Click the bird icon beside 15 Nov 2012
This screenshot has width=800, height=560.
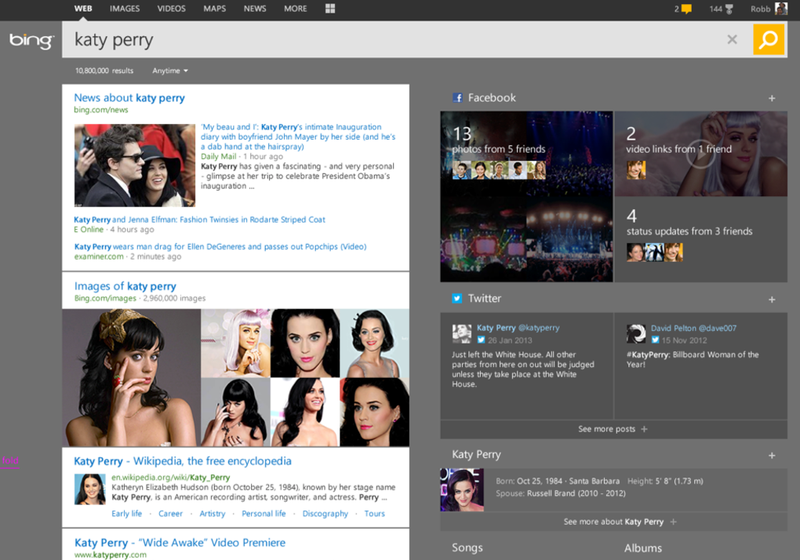click(655, 340)
